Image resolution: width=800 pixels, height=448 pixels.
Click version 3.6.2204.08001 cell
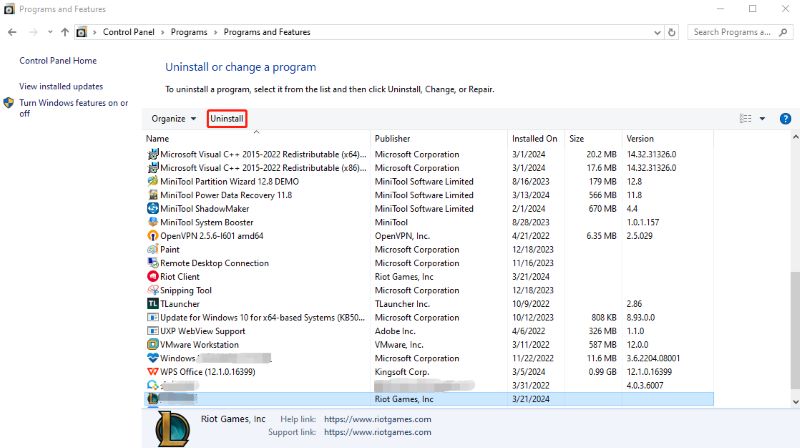click(653, 358)
